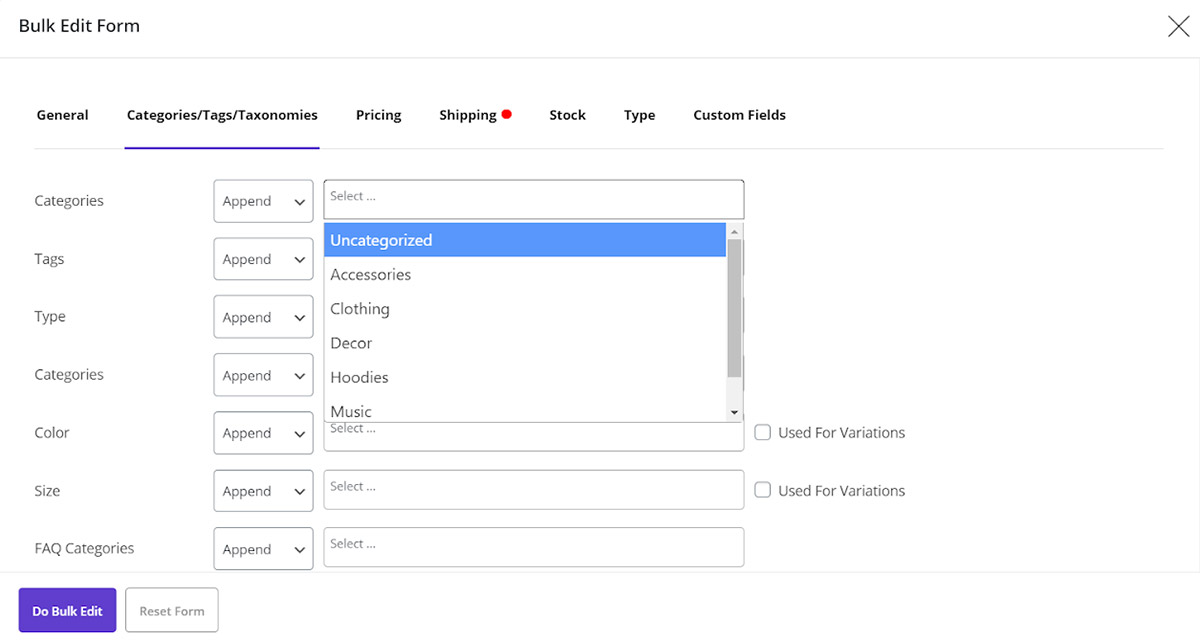The image size is (1200, 640).
Task: Click the scroll down arrow in category list
Action: 734,412
